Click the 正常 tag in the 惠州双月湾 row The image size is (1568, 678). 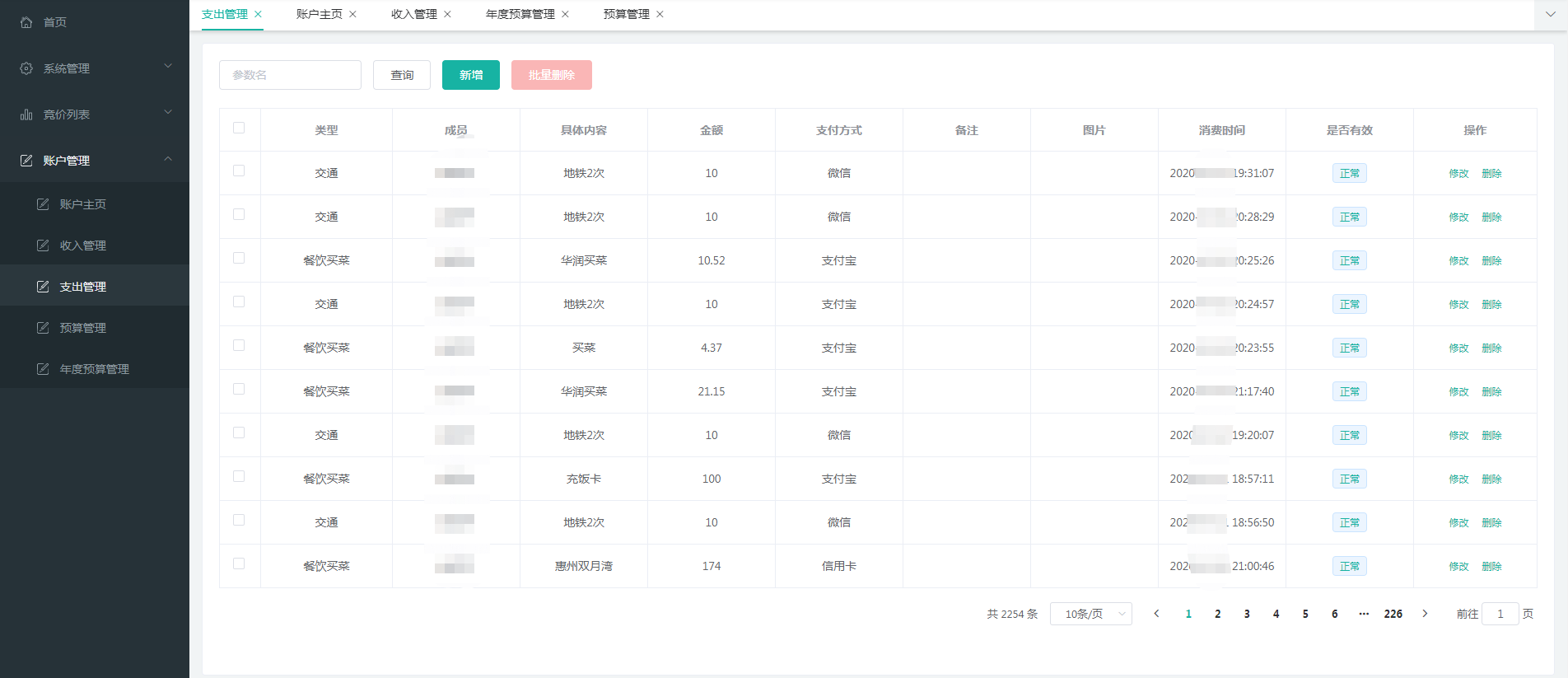point(1350,566)
